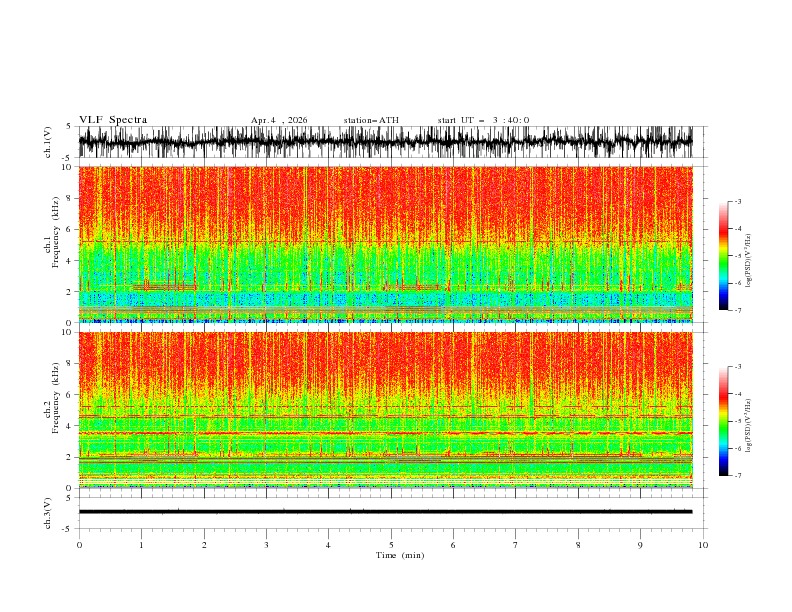Click the upper PSD color scale bar
792x612 pixels.
tap(723, 256)
